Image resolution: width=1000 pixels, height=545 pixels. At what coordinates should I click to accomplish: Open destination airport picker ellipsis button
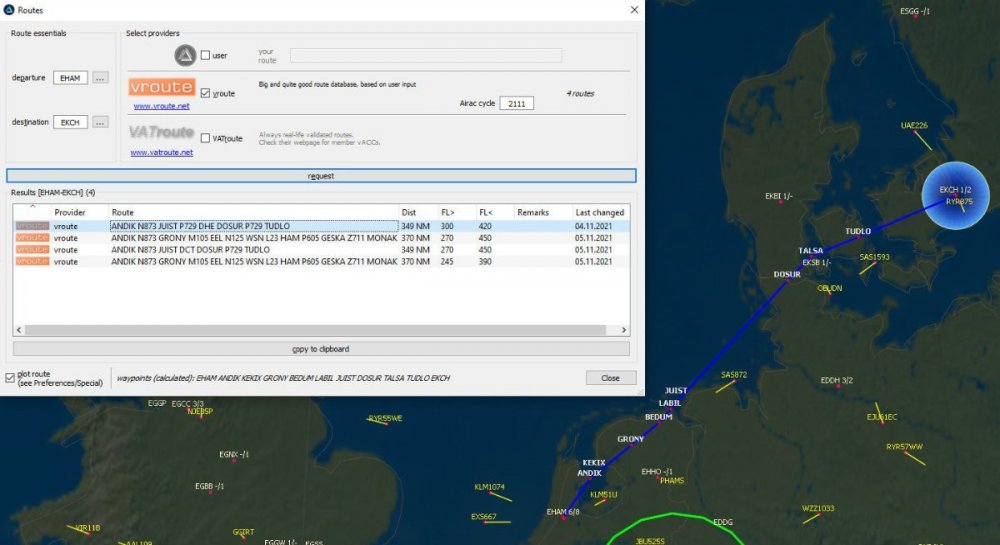[100, 122]
